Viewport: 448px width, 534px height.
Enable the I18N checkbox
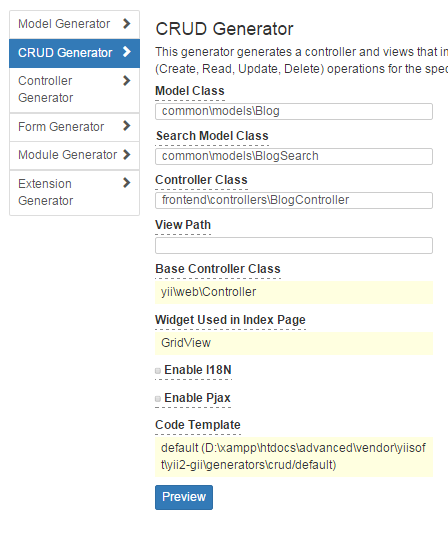[x=158, y=371]
